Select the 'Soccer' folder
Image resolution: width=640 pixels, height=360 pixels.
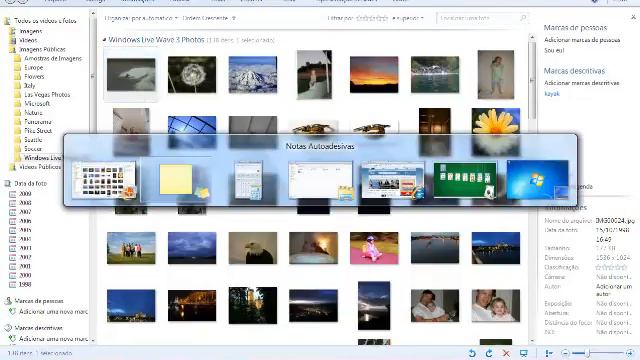click(33, 149)
